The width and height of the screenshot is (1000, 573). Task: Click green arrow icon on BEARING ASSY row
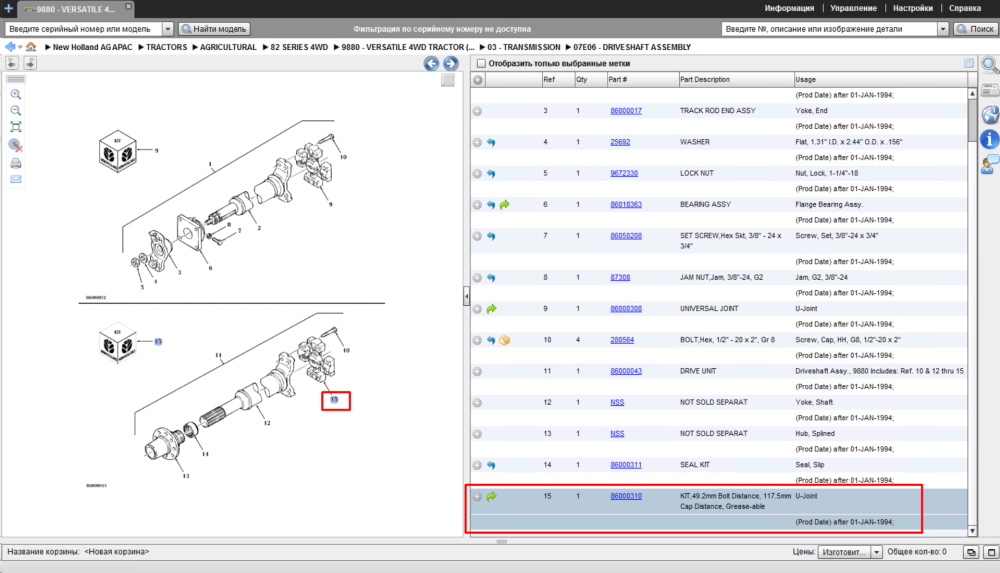coord(504,205)
